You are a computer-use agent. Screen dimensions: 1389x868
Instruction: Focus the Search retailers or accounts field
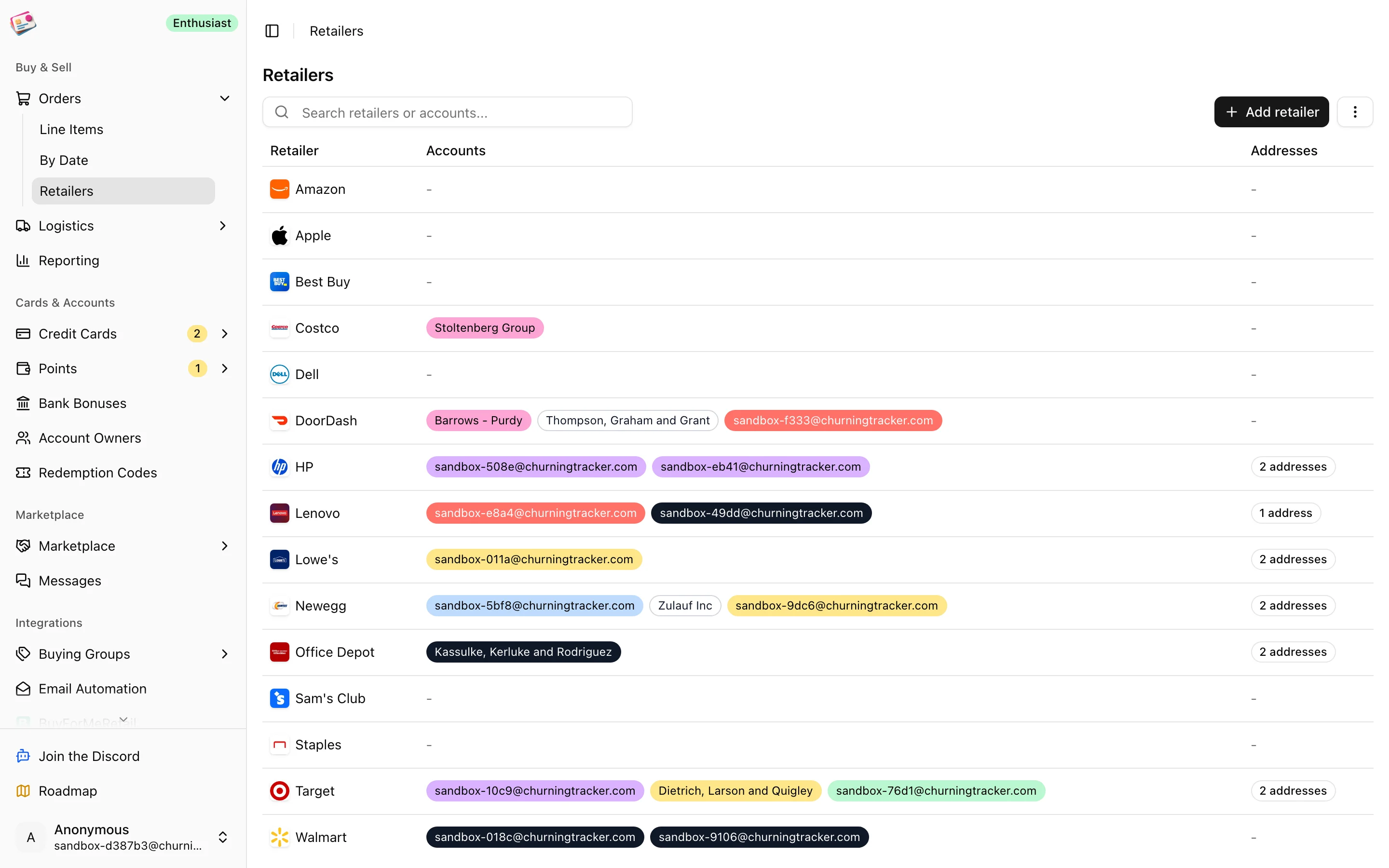(x=448, y=112)
